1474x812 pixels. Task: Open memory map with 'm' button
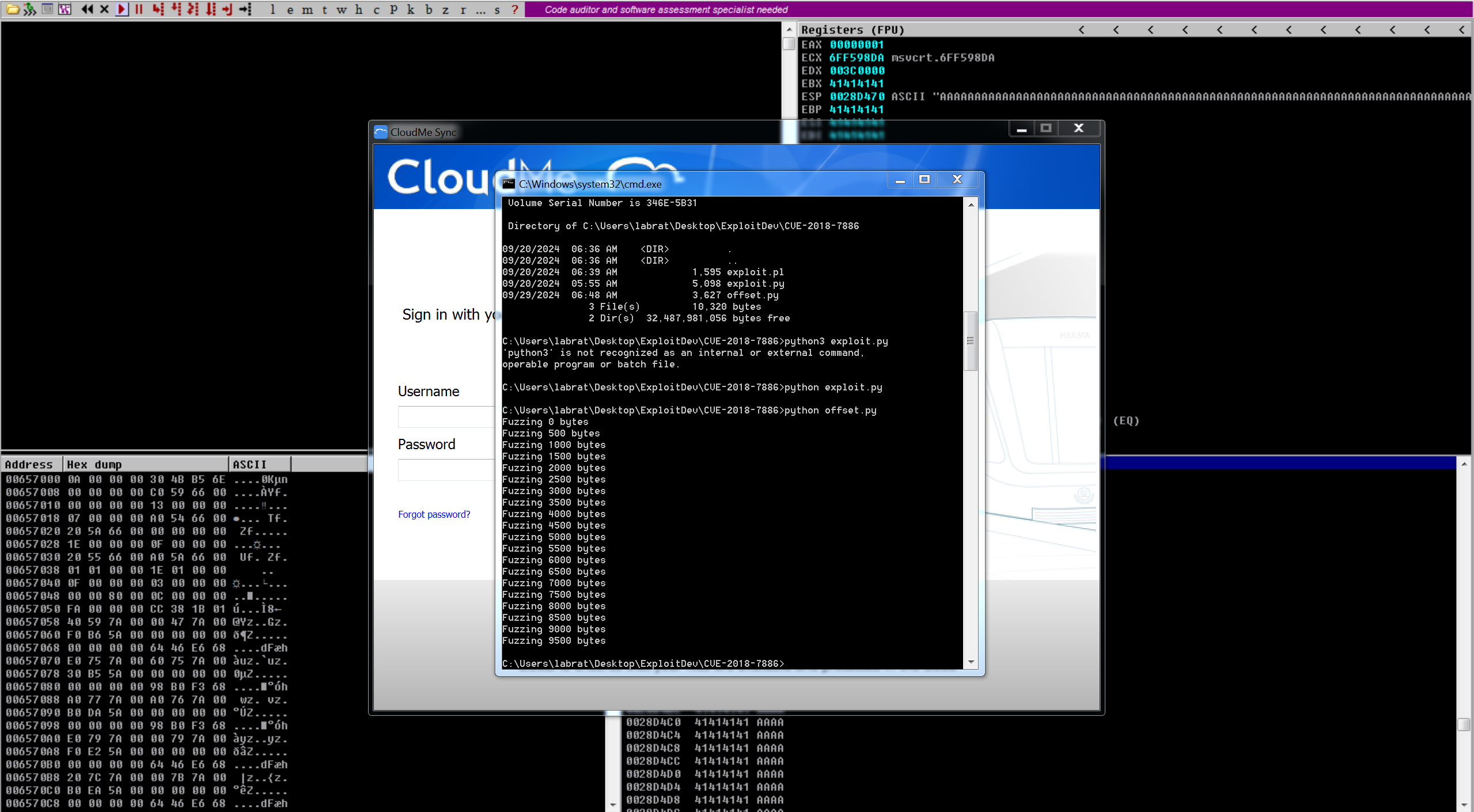[308, 10]
